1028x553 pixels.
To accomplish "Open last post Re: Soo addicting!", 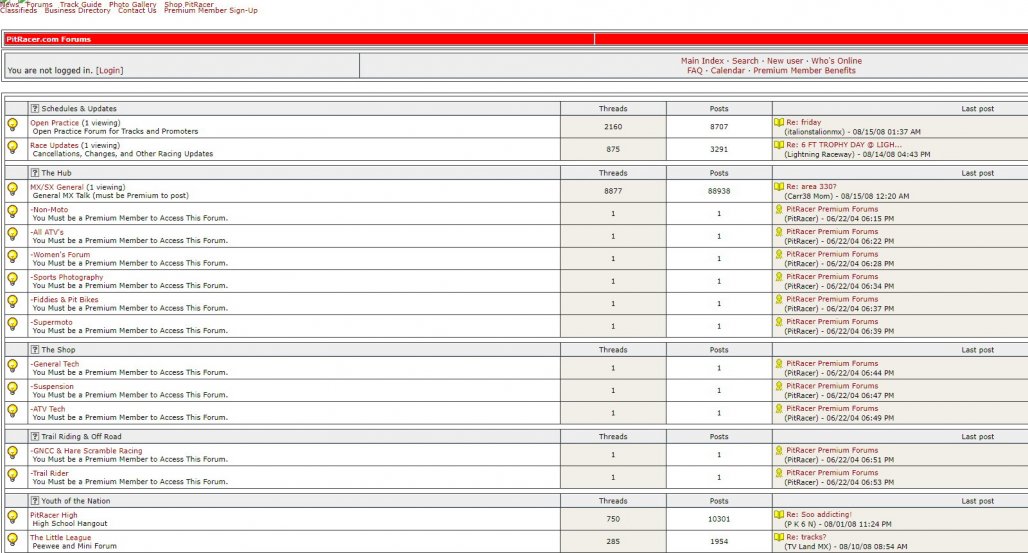I will pos(819,514).
